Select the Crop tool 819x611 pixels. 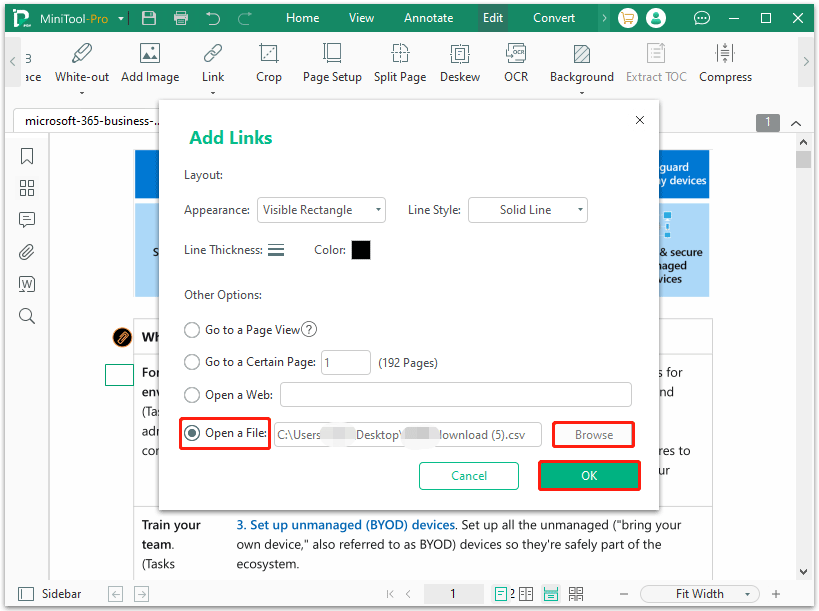[x=269, y=63]
